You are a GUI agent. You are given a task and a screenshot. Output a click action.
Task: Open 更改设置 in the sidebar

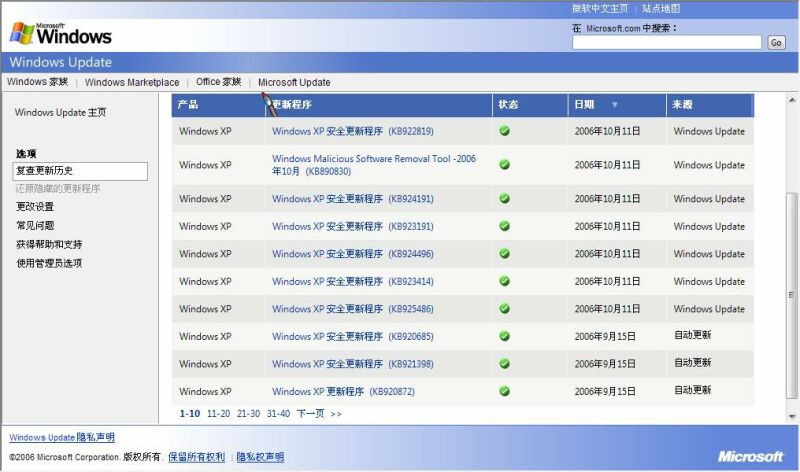35,207
